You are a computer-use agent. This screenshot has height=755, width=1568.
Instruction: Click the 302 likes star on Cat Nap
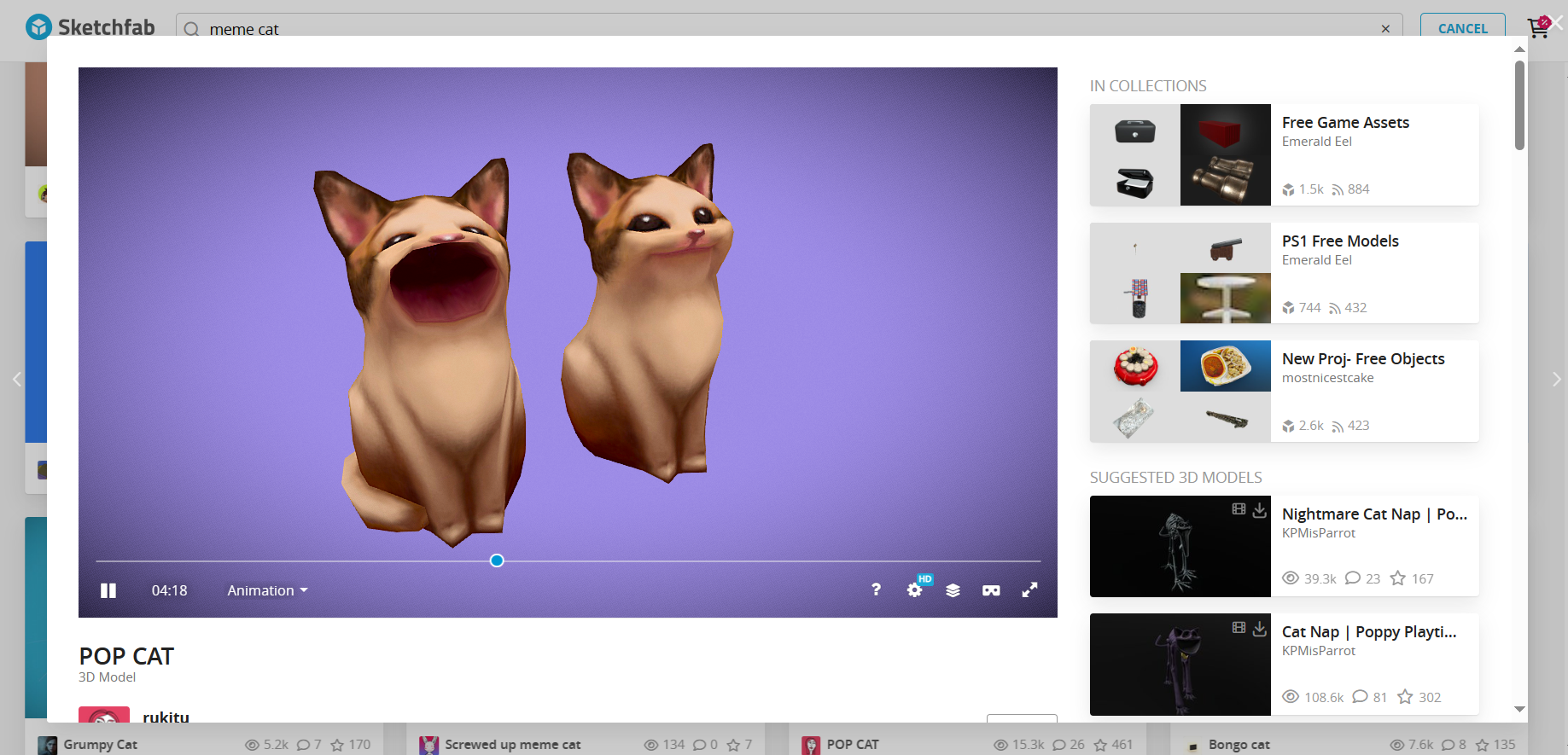point(1405,697)
